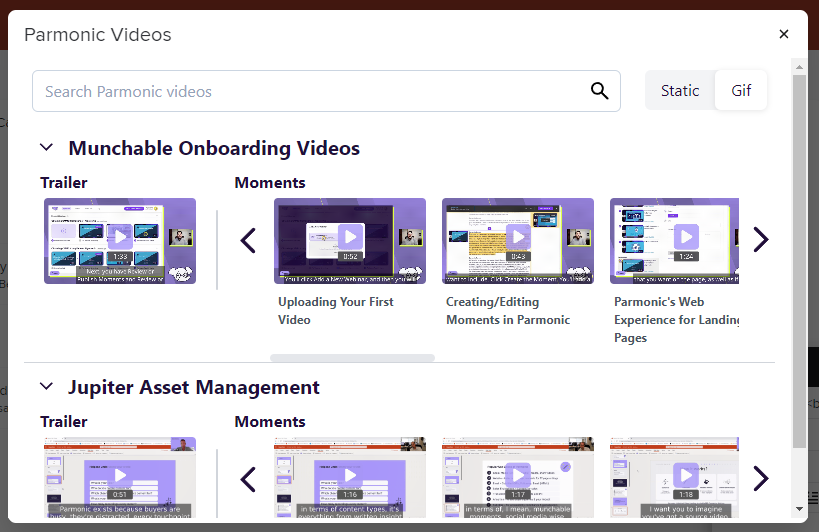Viewport: 819px width, 532px height.
Task: Click the Munchable Onboarding Videos heading
Action: (214, 148)
